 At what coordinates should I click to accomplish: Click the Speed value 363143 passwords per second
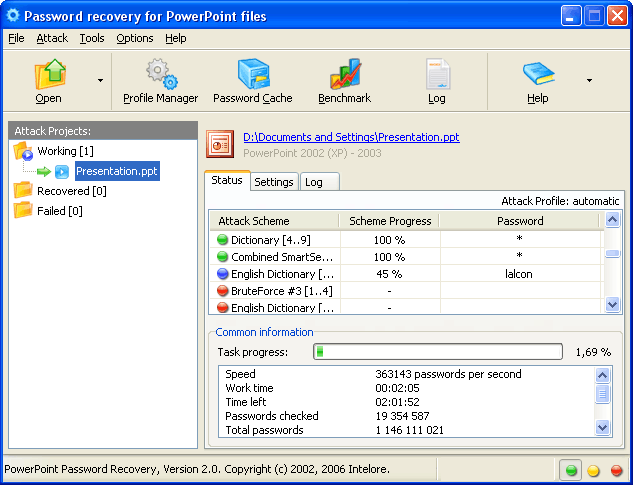tap(448, 374)
